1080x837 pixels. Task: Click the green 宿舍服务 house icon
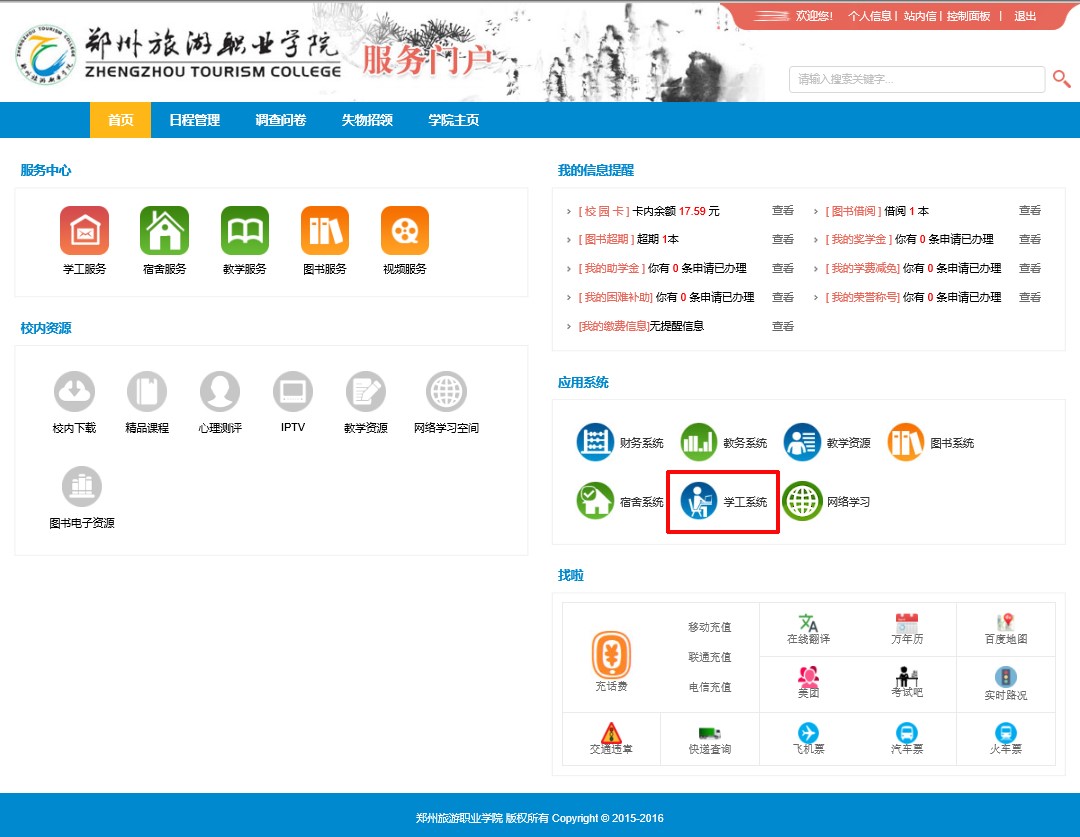coord(164,231)
